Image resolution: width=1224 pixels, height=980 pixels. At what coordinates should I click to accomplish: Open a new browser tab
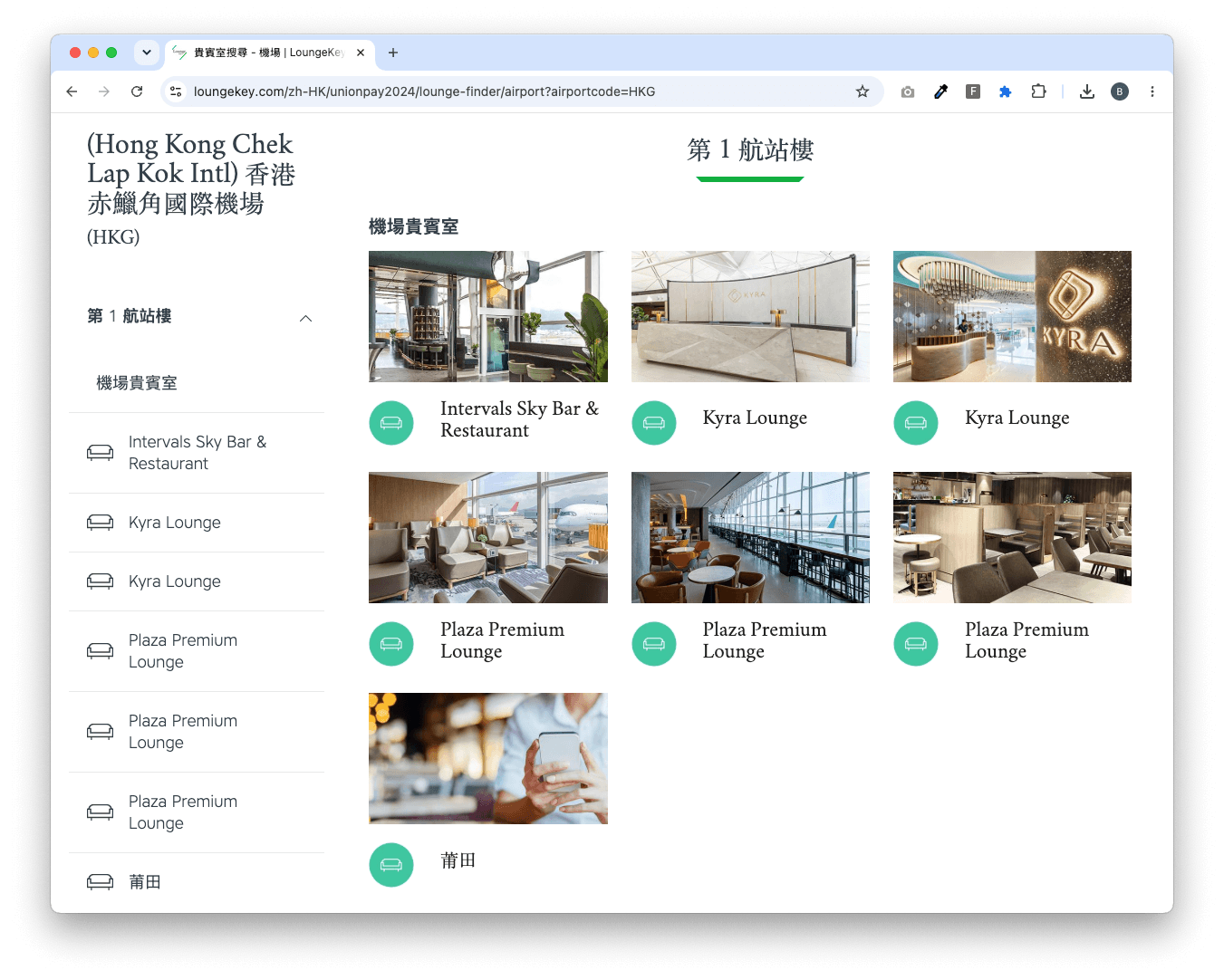pyautogui.click(x=393, y=53)
